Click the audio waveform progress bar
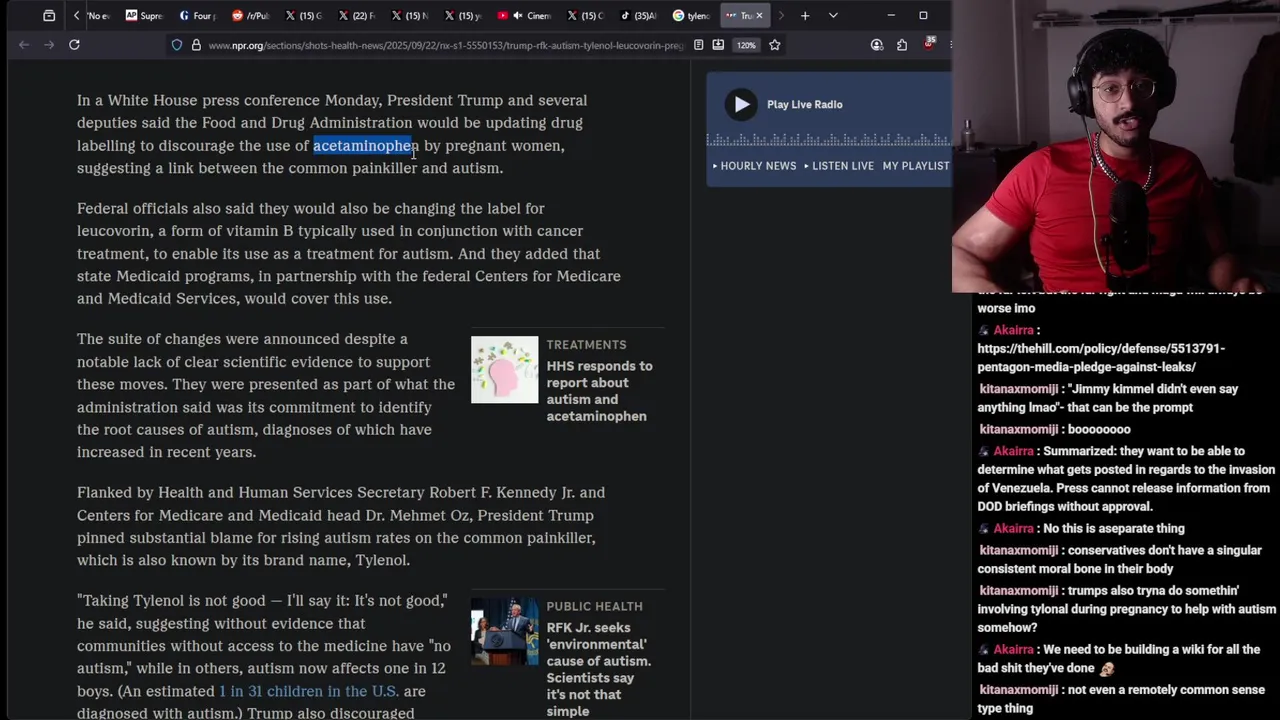The width and height of the screenshot is (1280, 720). [x=829, y=140]
